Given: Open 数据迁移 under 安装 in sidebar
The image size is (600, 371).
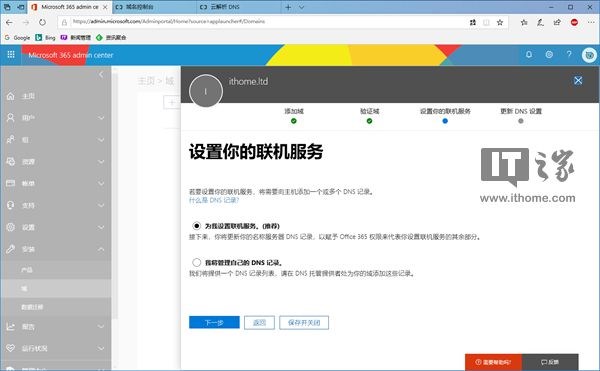Looking at the screenshot, I should coord(32,307).
